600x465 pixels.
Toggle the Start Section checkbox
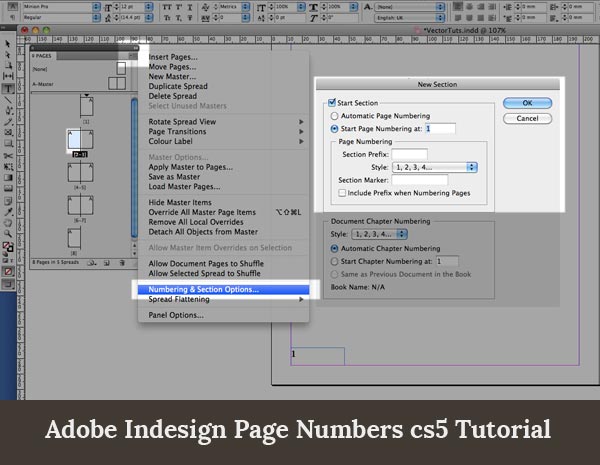click(332, 102)
